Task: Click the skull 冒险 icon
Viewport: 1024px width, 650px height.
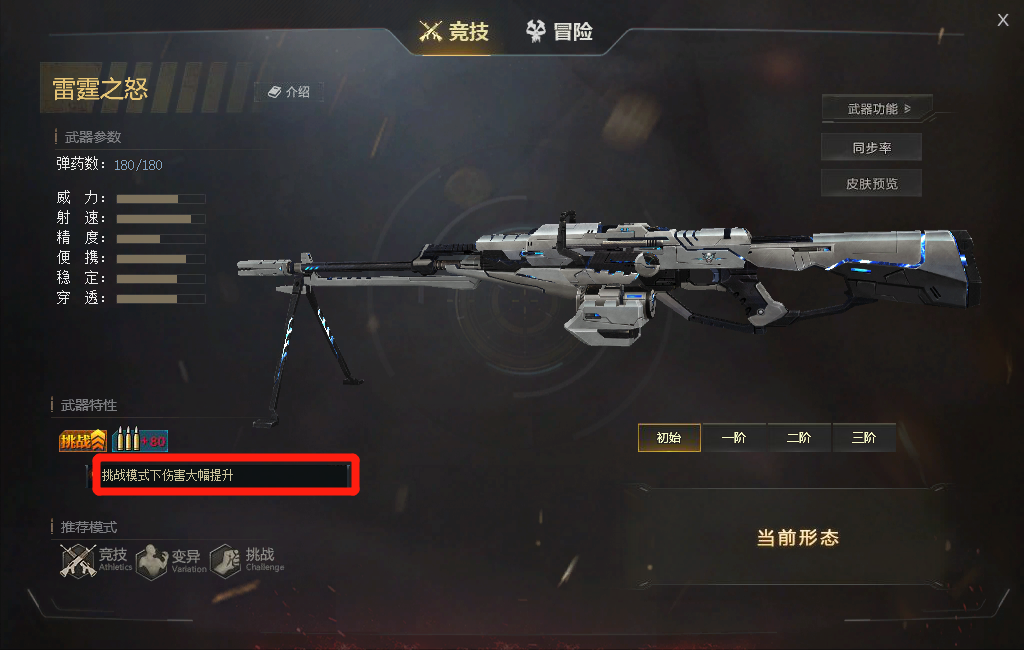Action: (x=536, y=31)
